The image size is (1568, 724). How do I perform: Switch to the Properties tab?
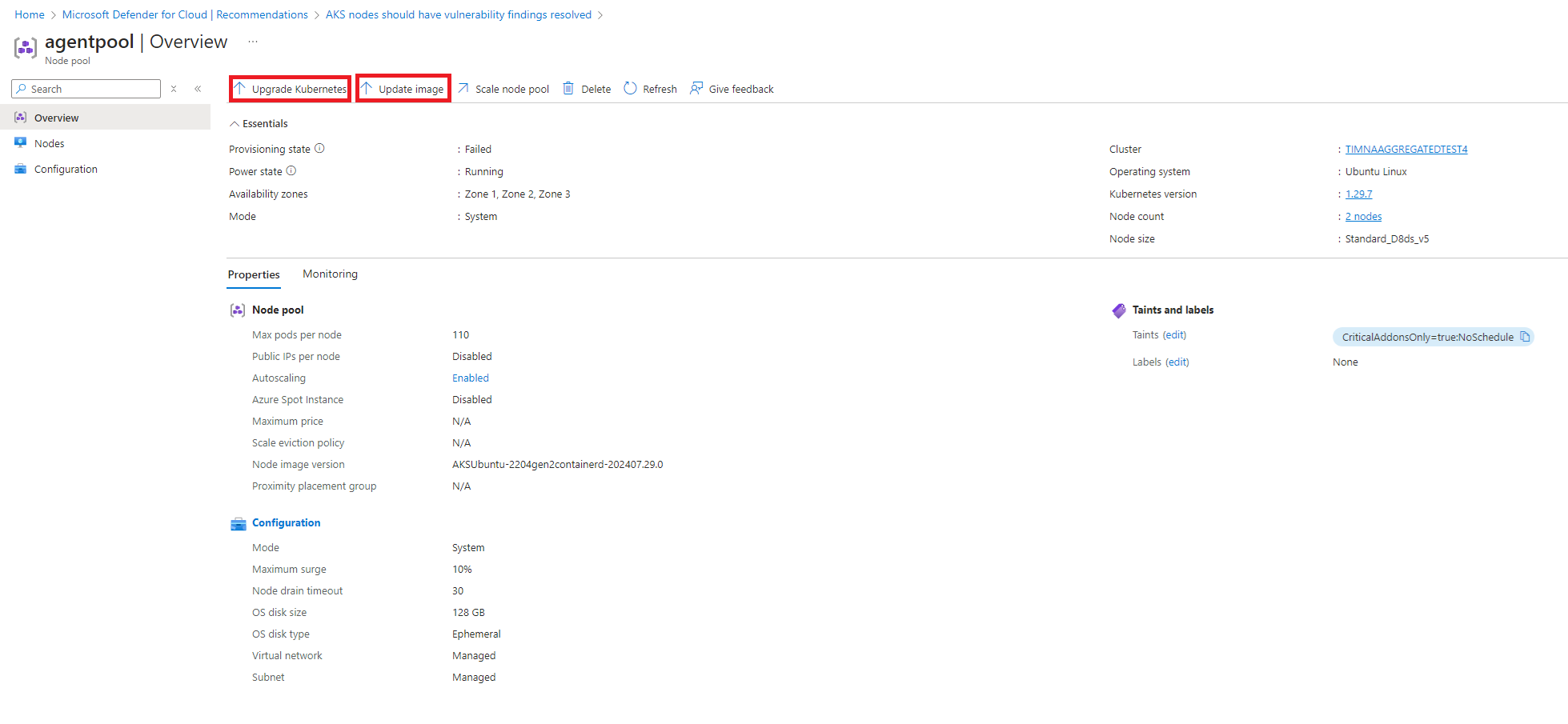[254, 274]
